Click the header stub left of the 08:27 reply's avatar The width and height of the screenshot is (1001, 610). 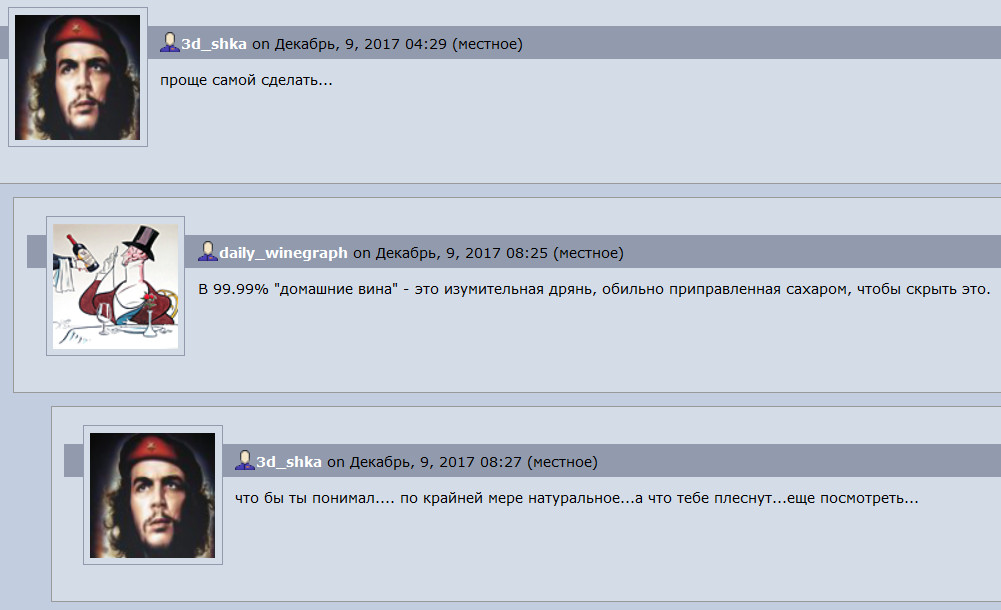pos(73,461)
